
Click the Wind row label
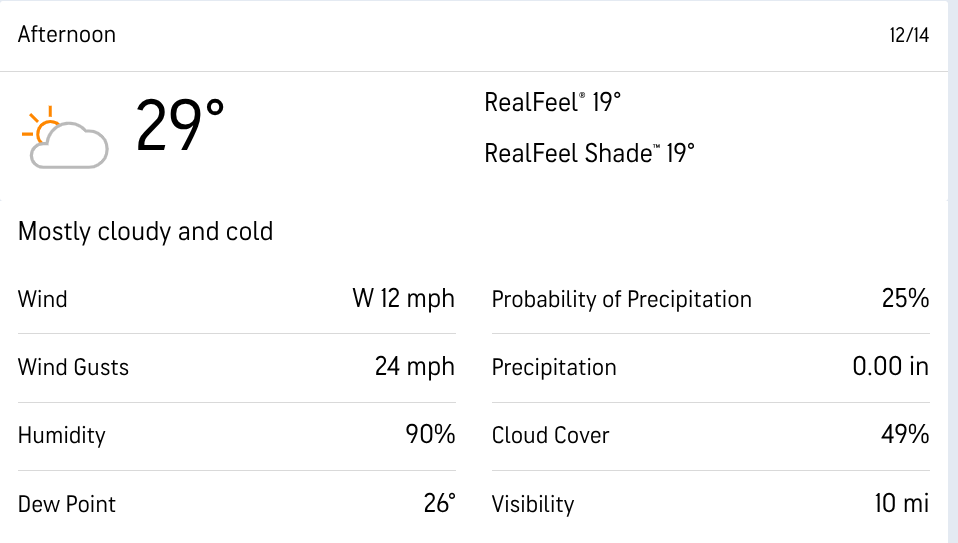point(43,299)
